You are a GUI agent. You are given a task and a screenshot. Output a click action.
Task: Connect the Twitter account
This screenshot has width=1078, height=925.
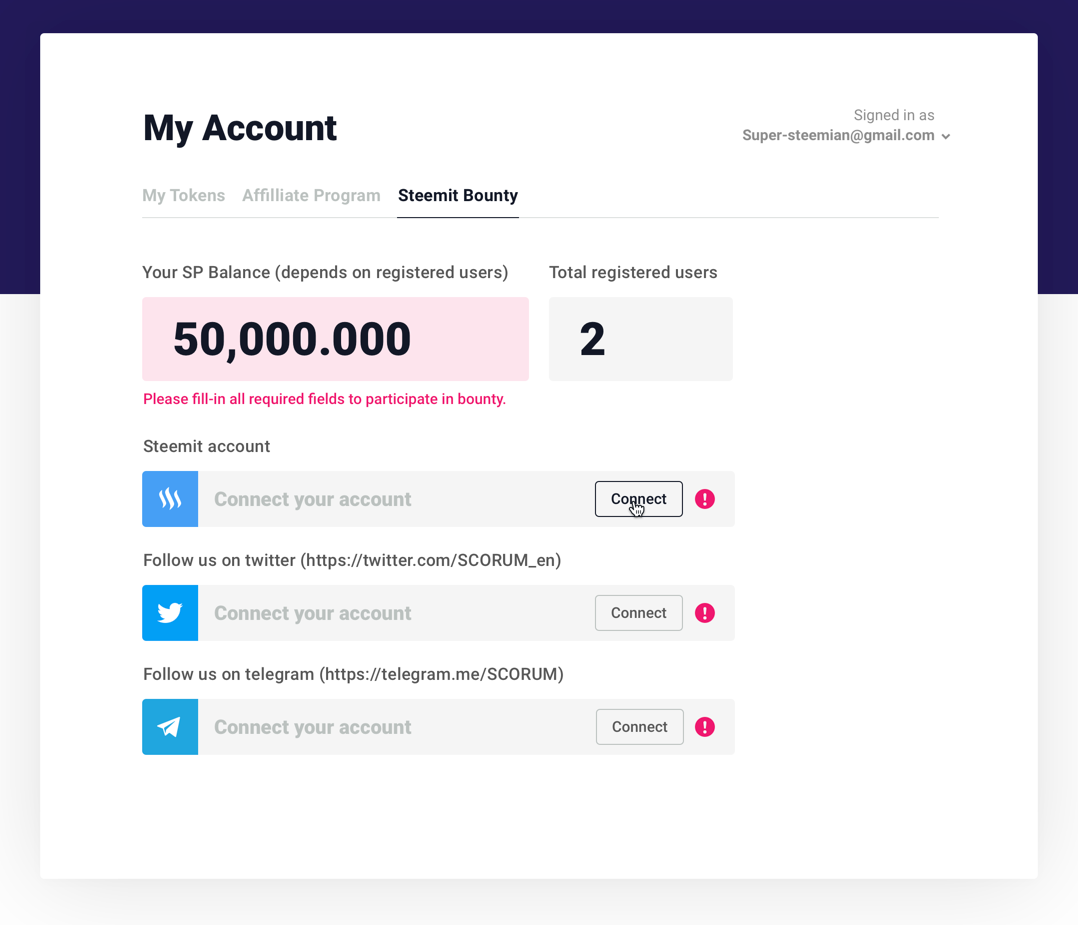[x=639, y=613]
